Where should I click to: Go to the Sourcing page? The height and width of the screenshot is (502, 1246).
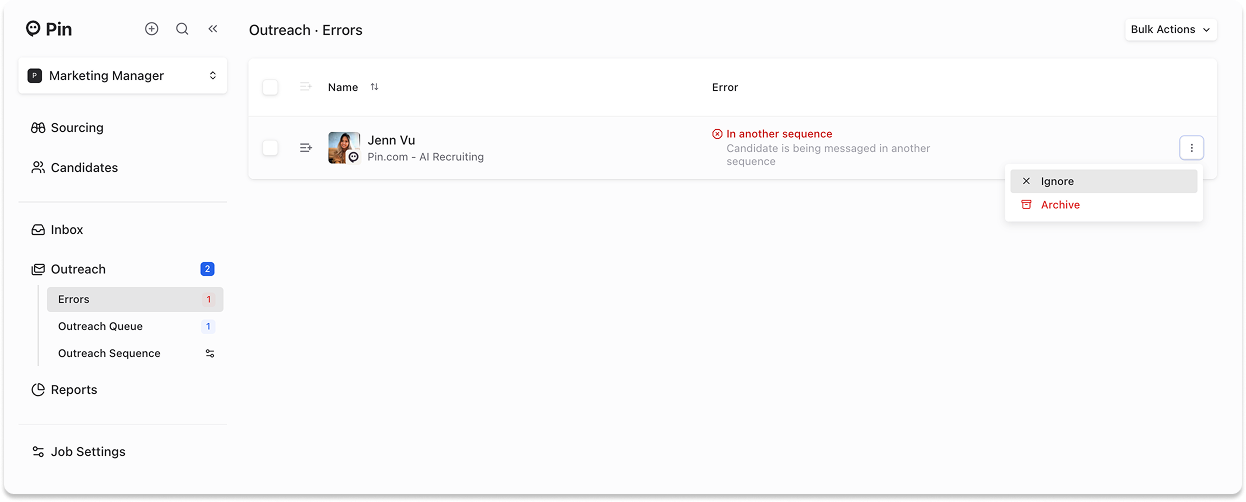click(77, 128)
